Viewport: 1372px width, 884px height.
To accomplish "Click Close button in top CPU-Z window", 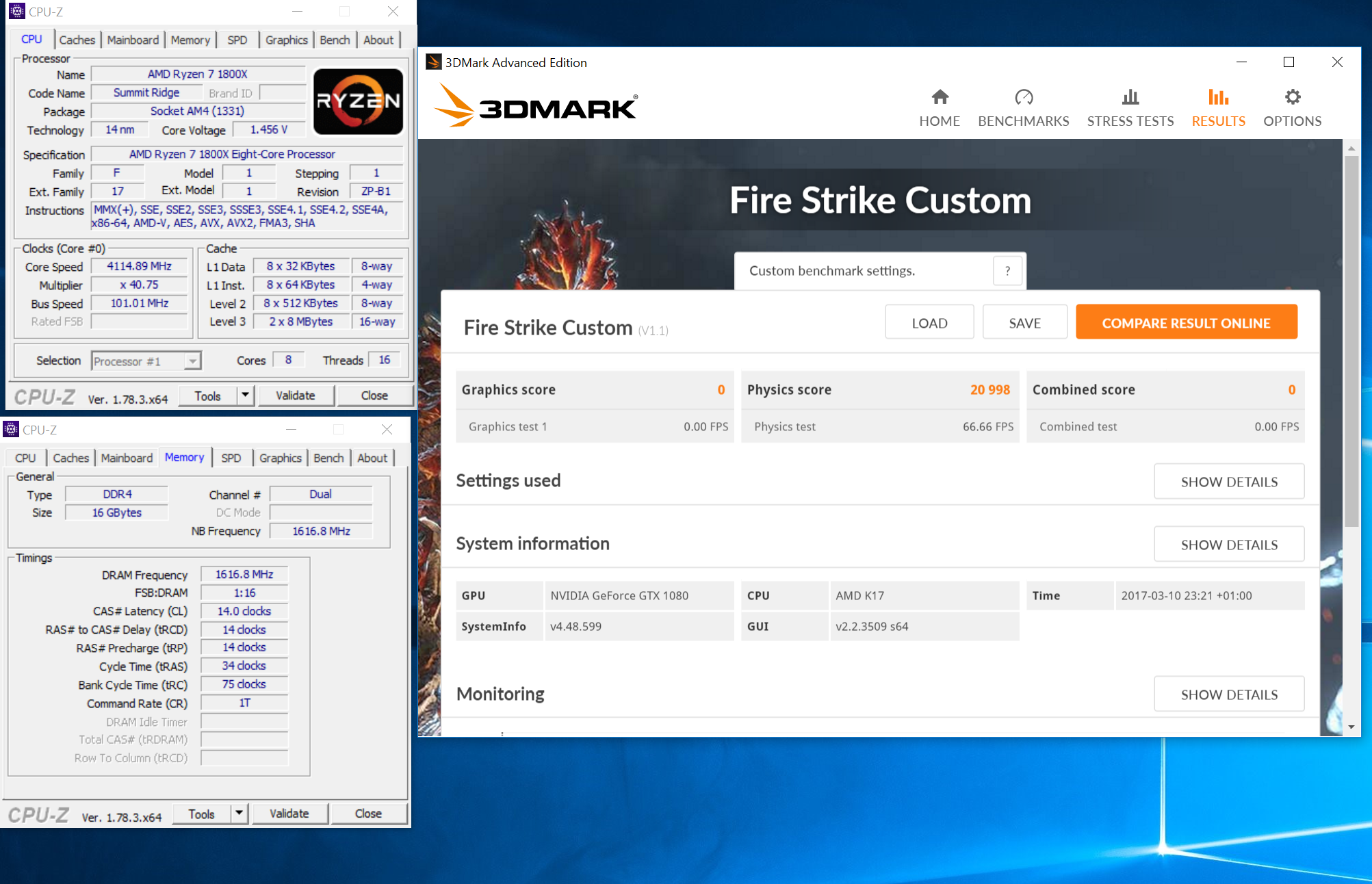I will click(x=374, y=395).
